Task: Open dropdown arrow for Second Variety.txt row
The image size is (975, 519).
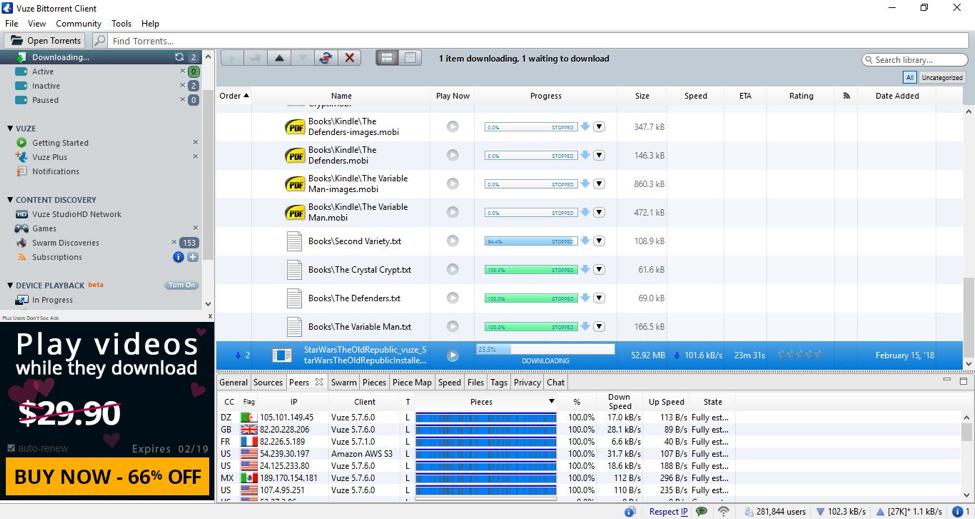Action: (x=599, y=241)
